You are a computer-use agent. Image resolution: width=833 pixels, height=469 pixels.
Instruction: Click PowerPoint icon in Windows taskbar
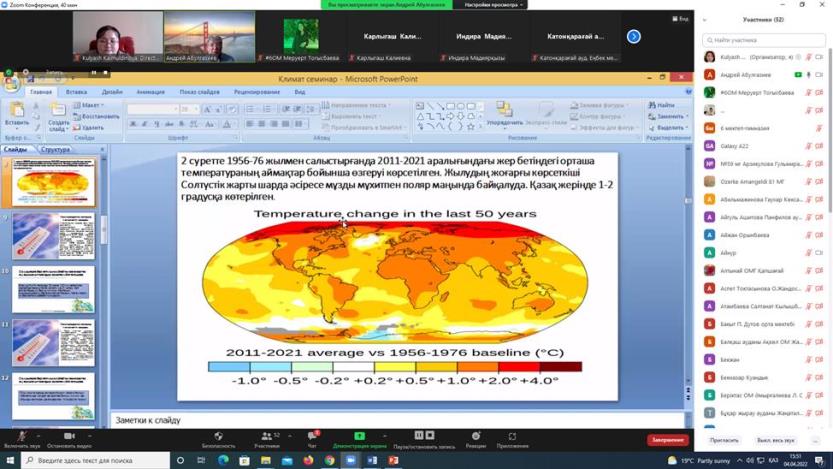tap(393, 460)
